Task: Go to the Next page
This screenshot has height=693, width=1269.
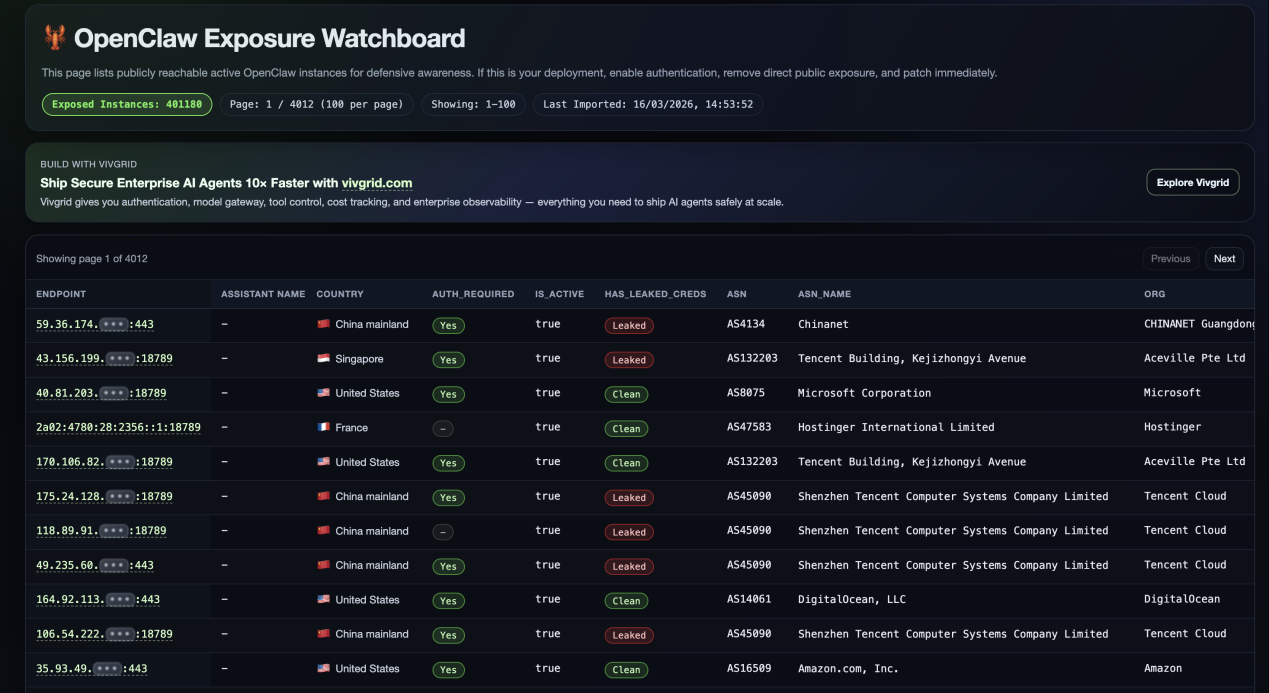Action: tap(1224, 259)
